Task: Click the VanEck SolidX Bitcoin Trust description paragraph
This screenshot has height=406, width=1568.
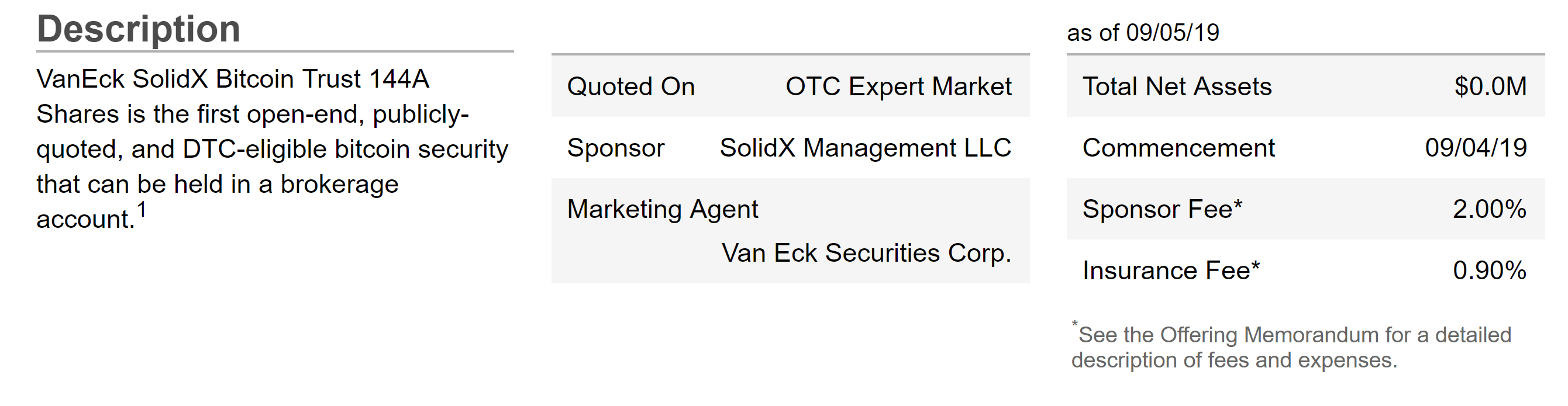Action: 271,148
